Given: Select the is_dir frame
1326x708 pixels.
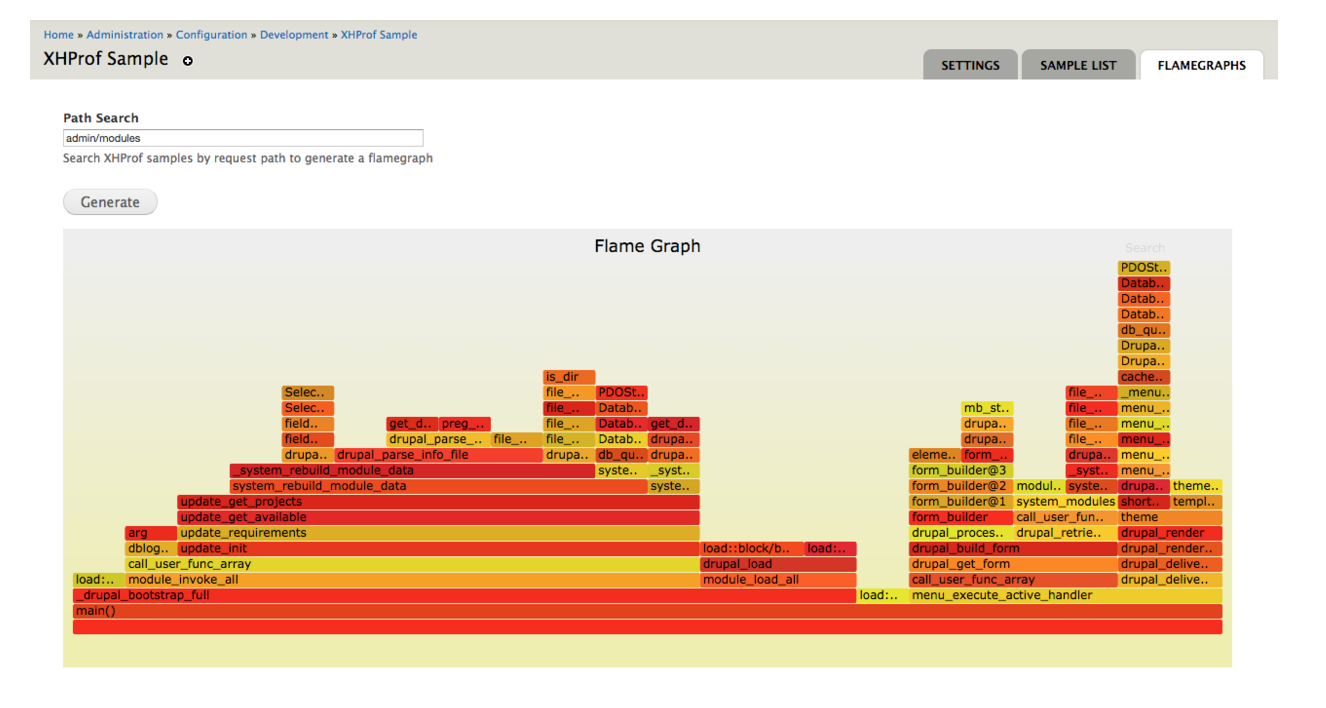Looking at the screenshot, I should point(569,377).
